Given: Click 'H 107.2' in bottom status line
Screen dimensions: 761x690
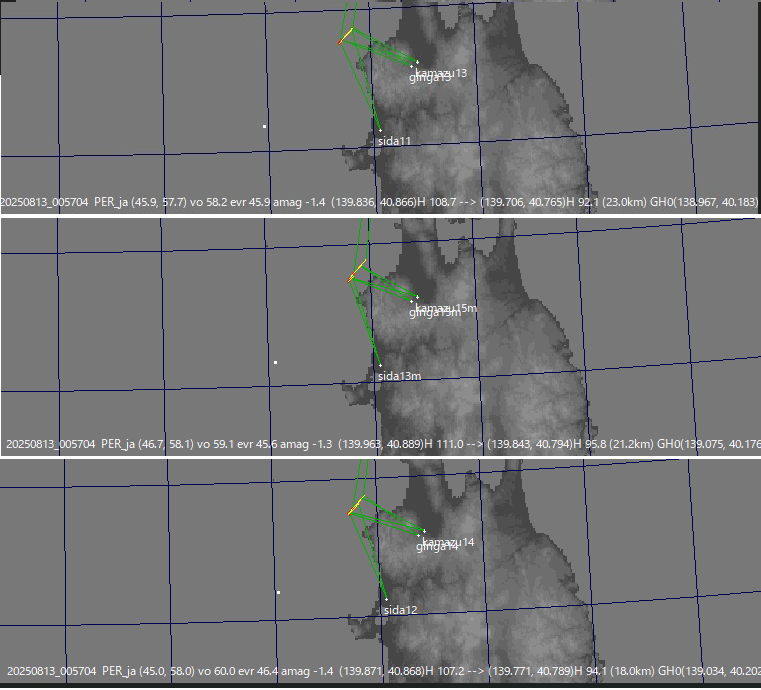Looking at the screenshot, I should [x=445, y=671].
